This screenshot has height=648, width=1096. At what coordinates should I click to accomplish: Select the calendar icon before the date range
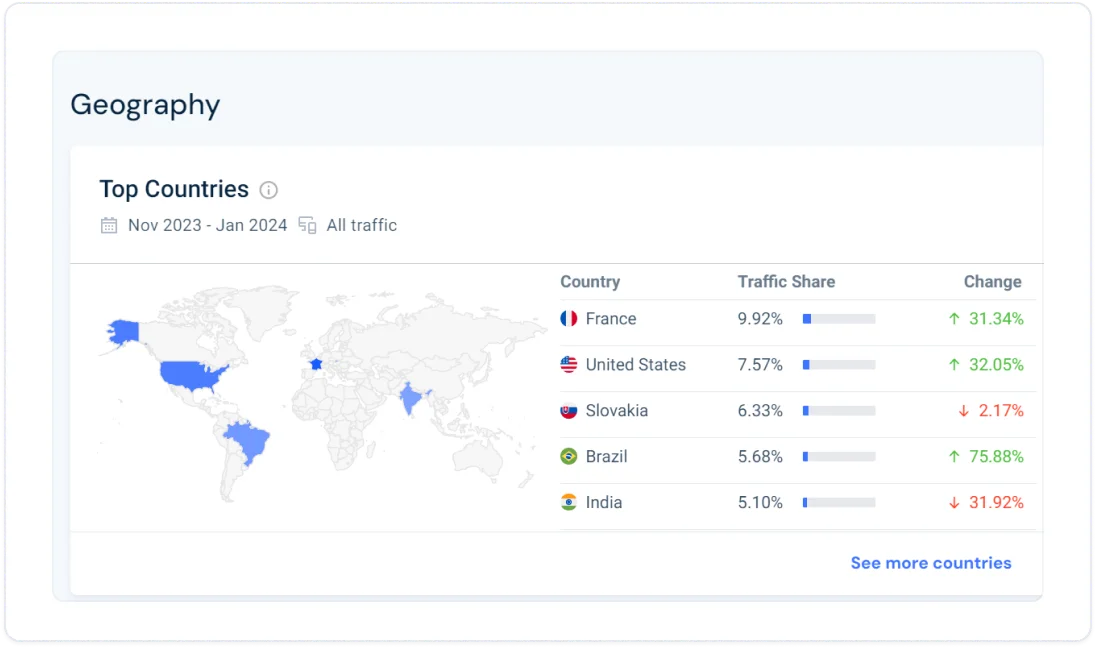(x=108, y=225)
